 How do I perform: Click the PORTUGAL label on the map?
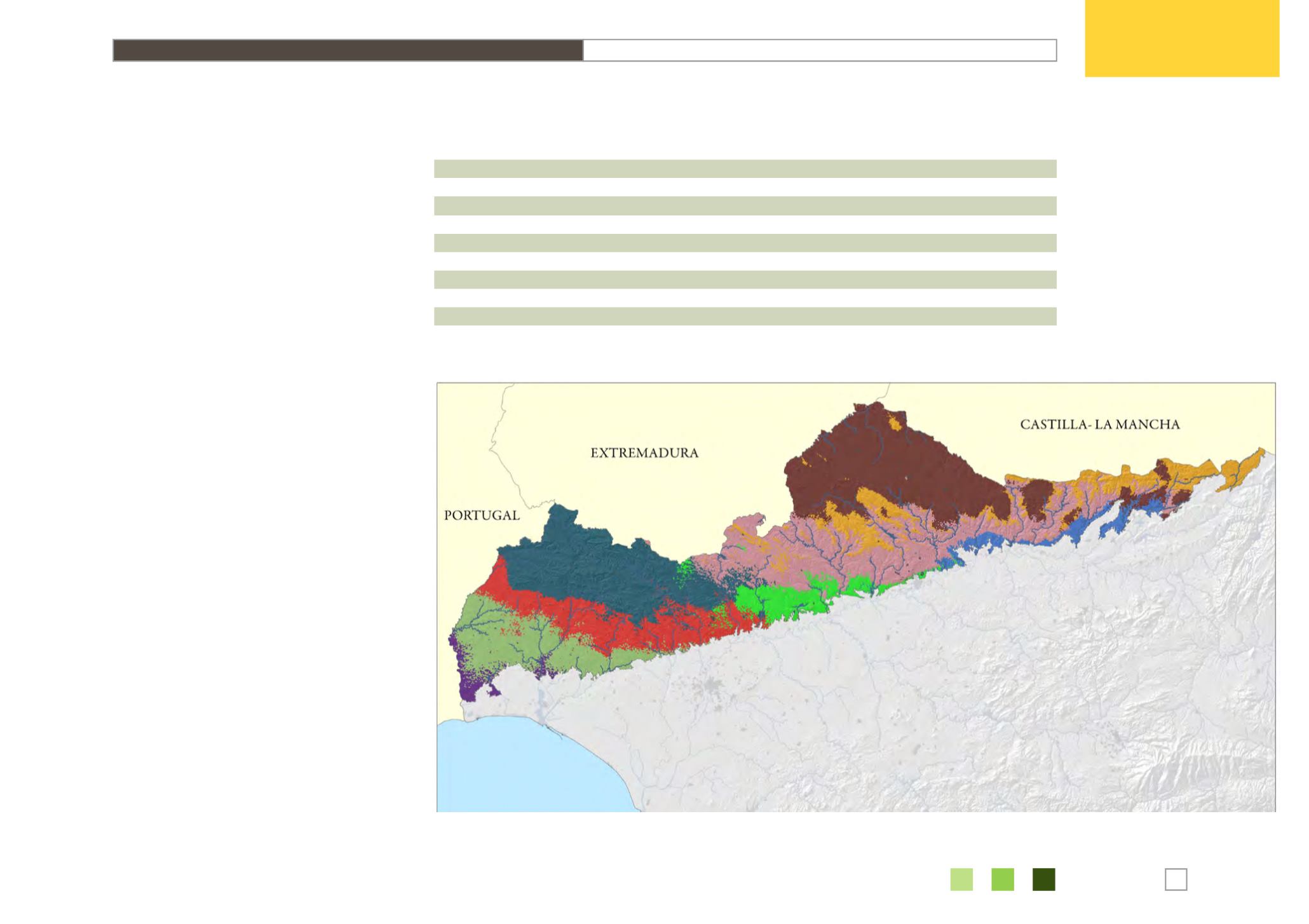pyautogui.click(x=482, y=515)
